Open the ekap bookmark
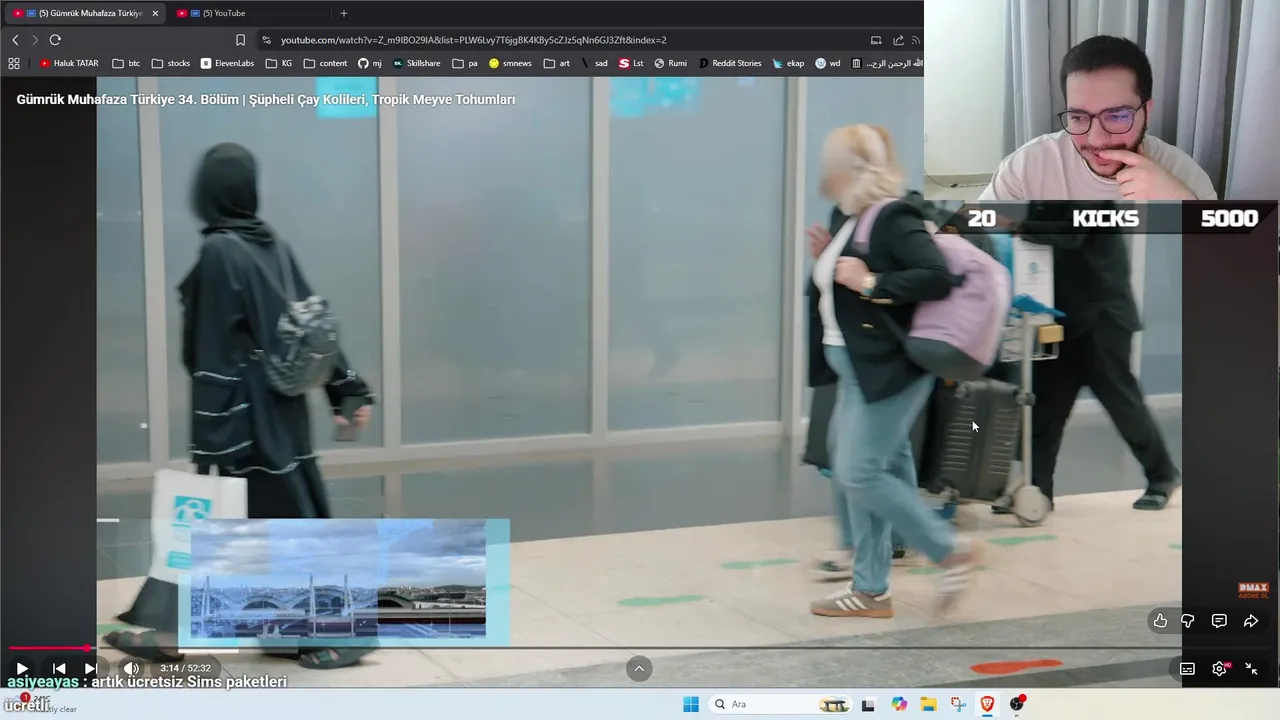1280x720 pixels. [788, 63]
